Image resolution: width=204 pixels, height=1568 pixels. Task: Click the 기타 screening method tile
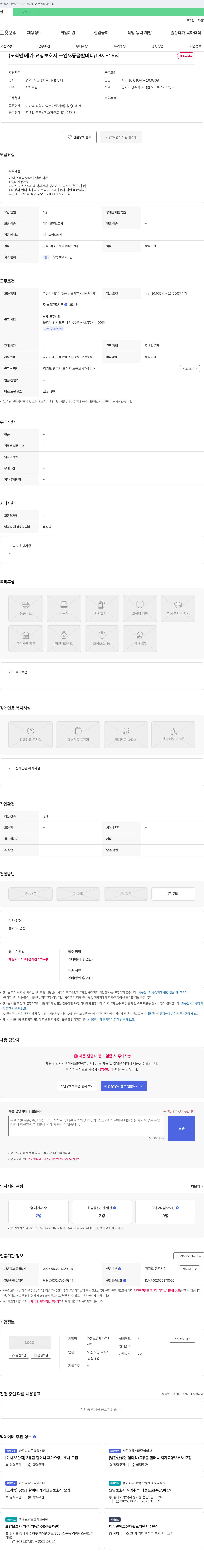174,894
